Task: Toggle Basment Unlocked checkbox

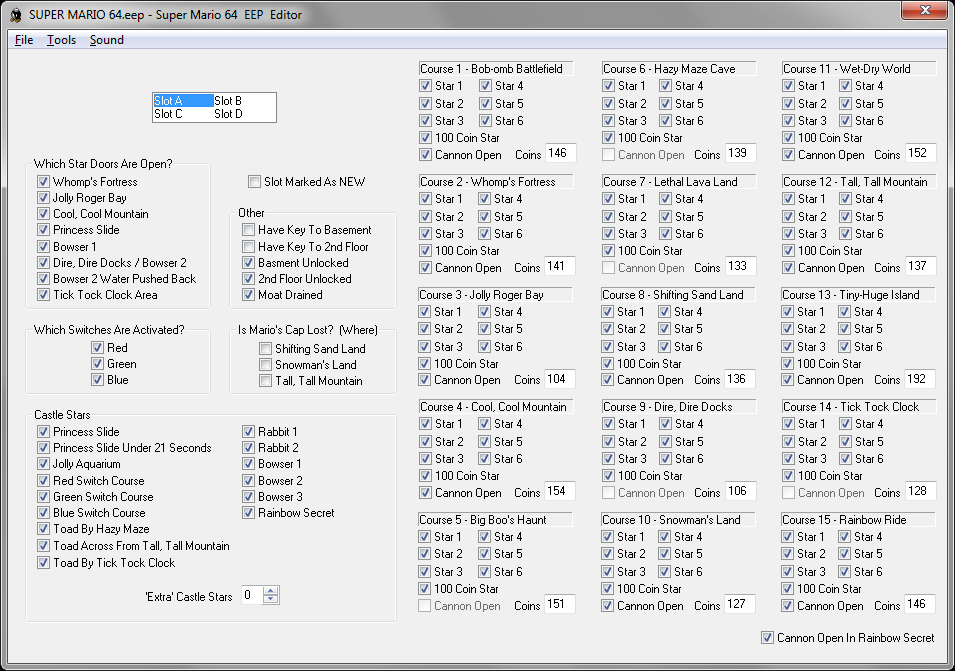Action: 248,262
